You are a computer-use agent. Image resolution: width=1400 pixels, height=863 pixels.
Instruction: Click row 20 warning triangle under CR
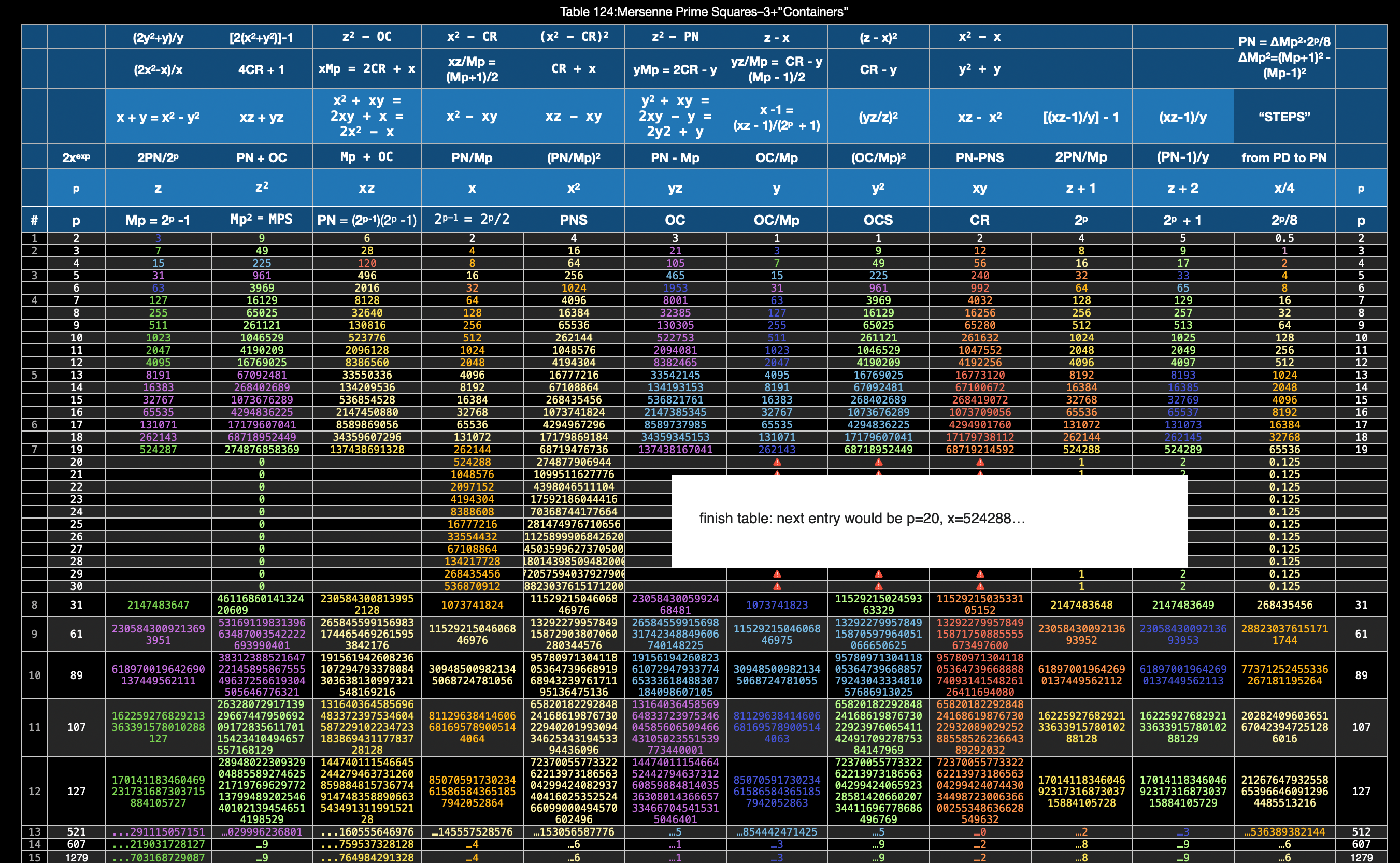click(x=980, y=462)
